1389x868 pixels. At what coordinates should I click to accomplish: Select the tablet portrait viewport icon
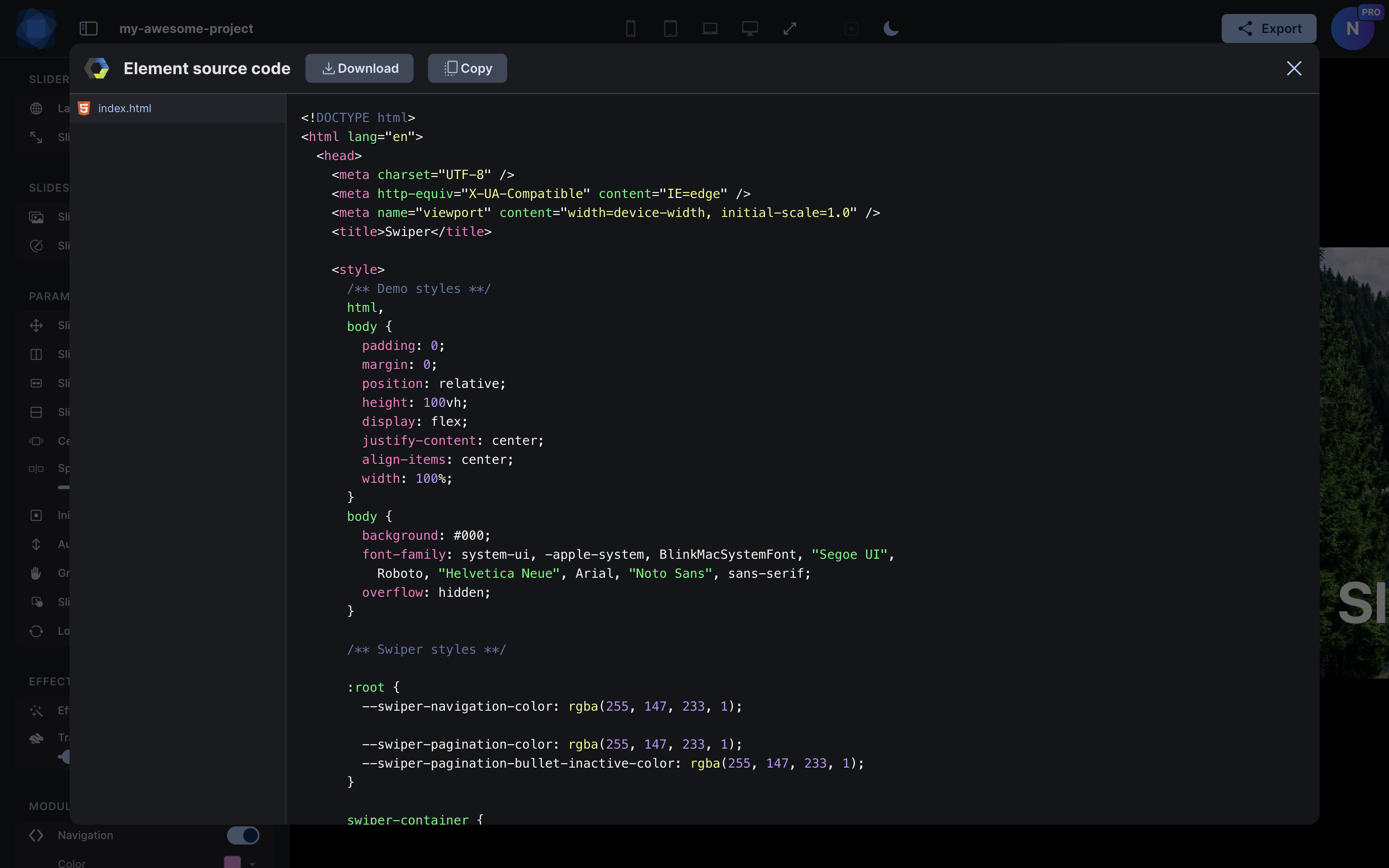point(670,28)
